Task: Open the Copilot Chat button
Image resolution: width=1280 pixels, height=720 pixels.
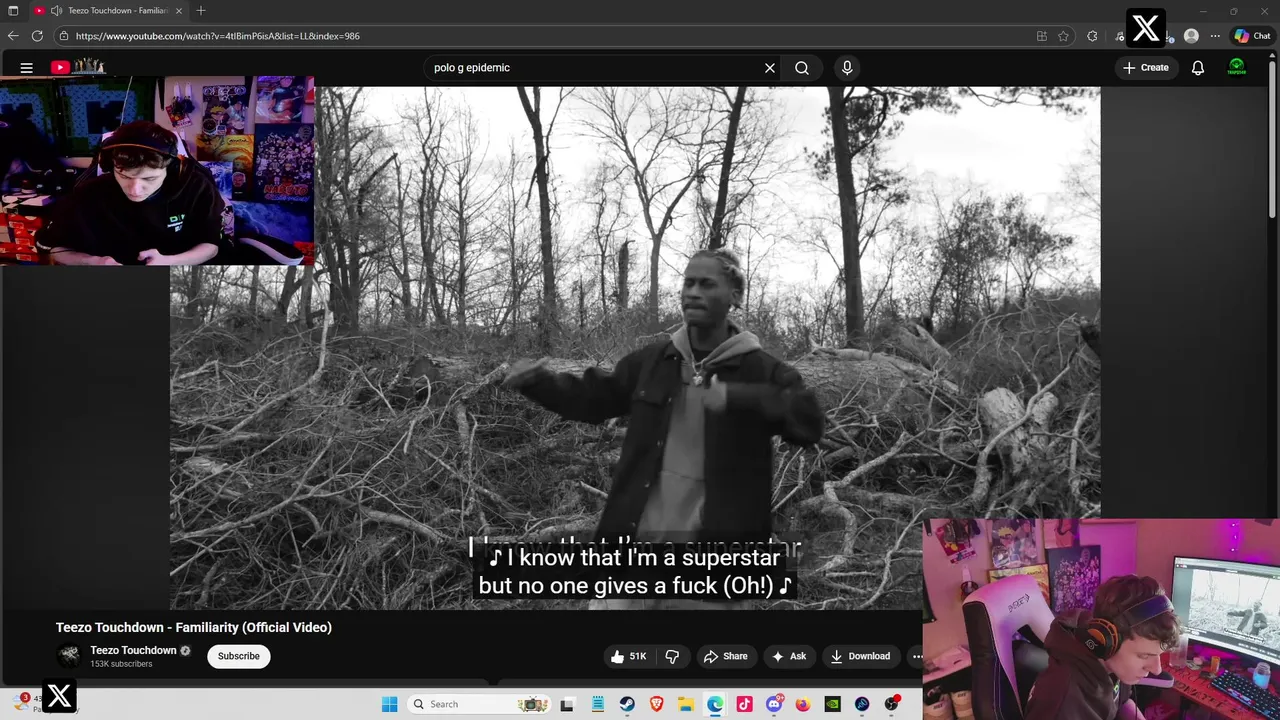Action: pyautogui.click(x=1252, y=36)
